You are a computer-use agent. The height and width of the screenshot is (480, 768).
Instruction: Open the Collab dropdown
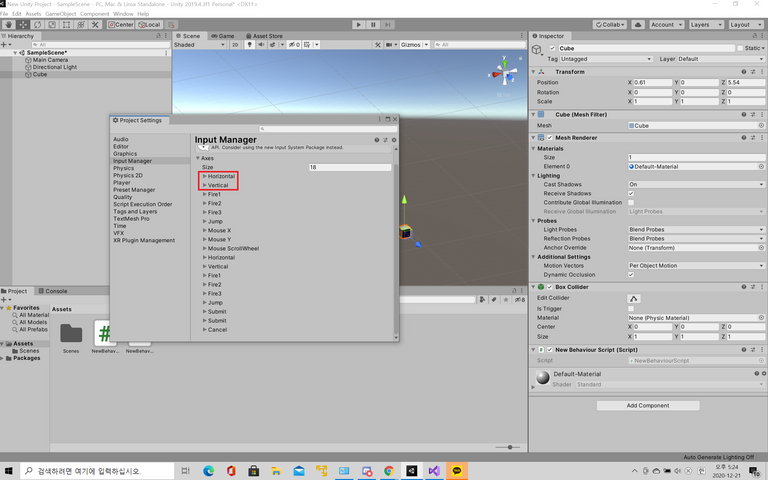click(x=610, y=24)
